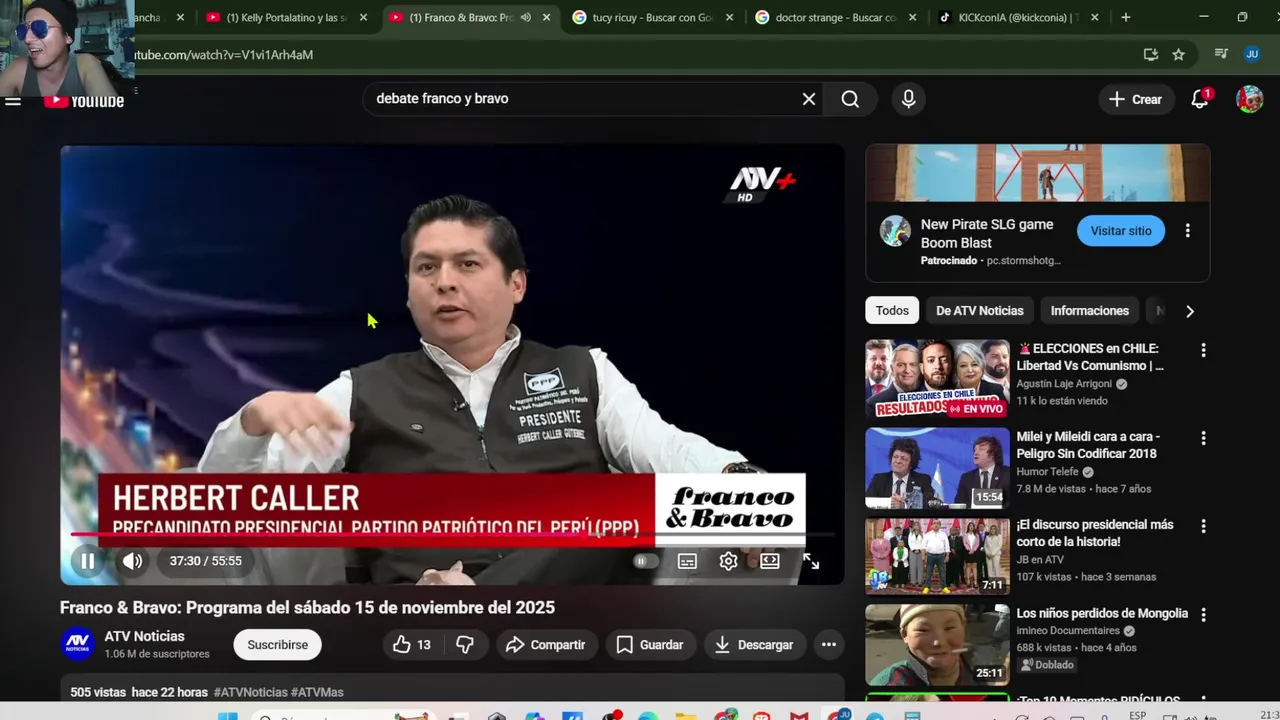
Task: Switch to the KICKconIA TikTok tab
Action: point(1017,18)
